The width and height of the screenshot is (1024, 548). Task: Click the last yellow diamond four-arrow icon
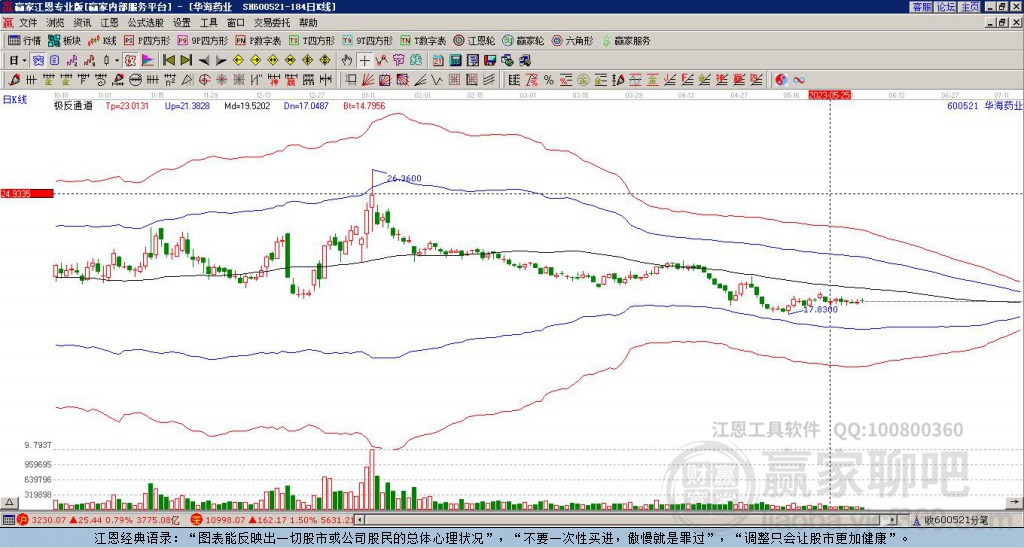[325, 61]
